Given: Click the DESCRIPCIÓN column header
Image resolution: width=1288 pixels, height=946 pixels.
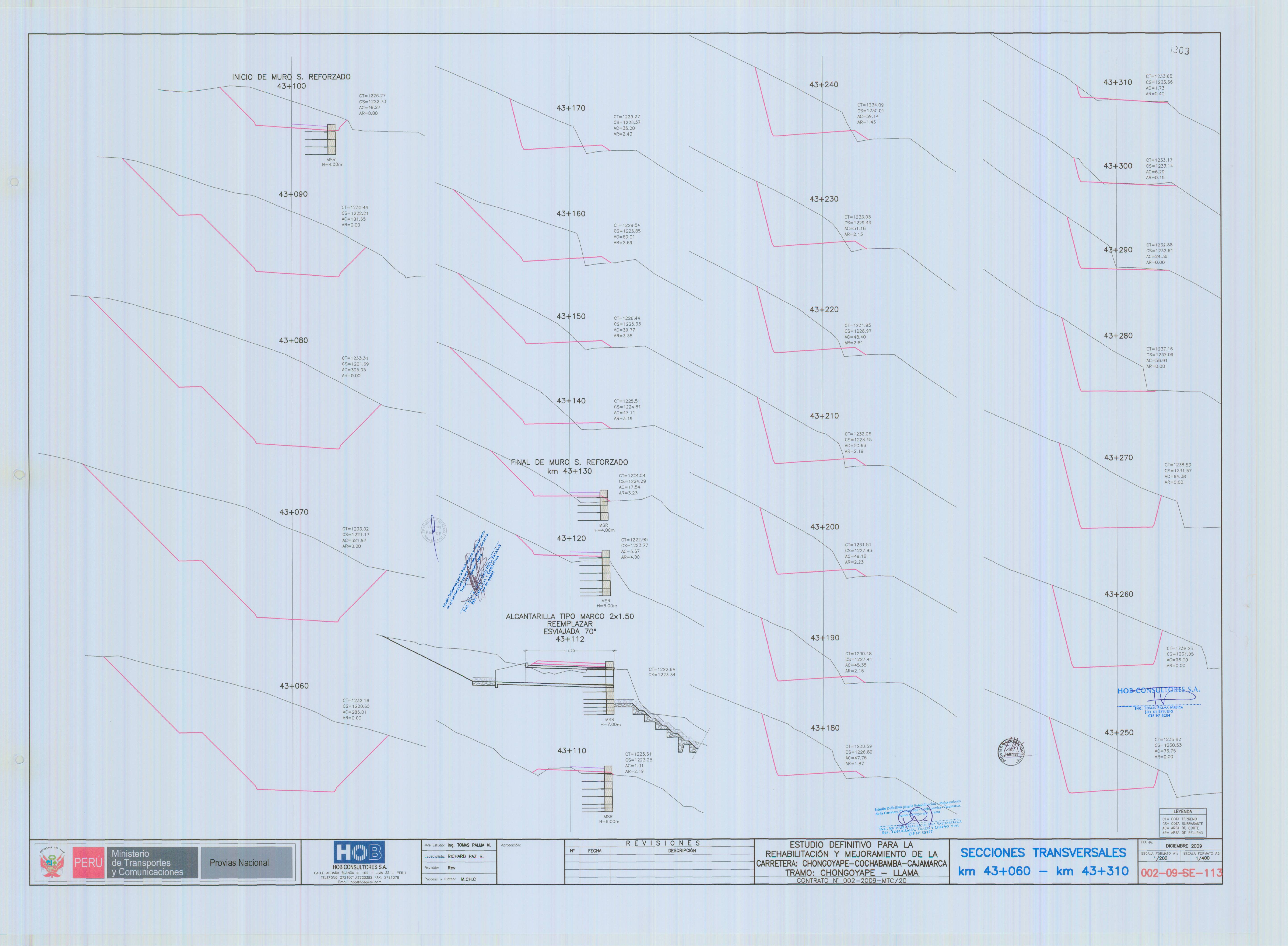Looking at the screenshot, I should [682, 851].
